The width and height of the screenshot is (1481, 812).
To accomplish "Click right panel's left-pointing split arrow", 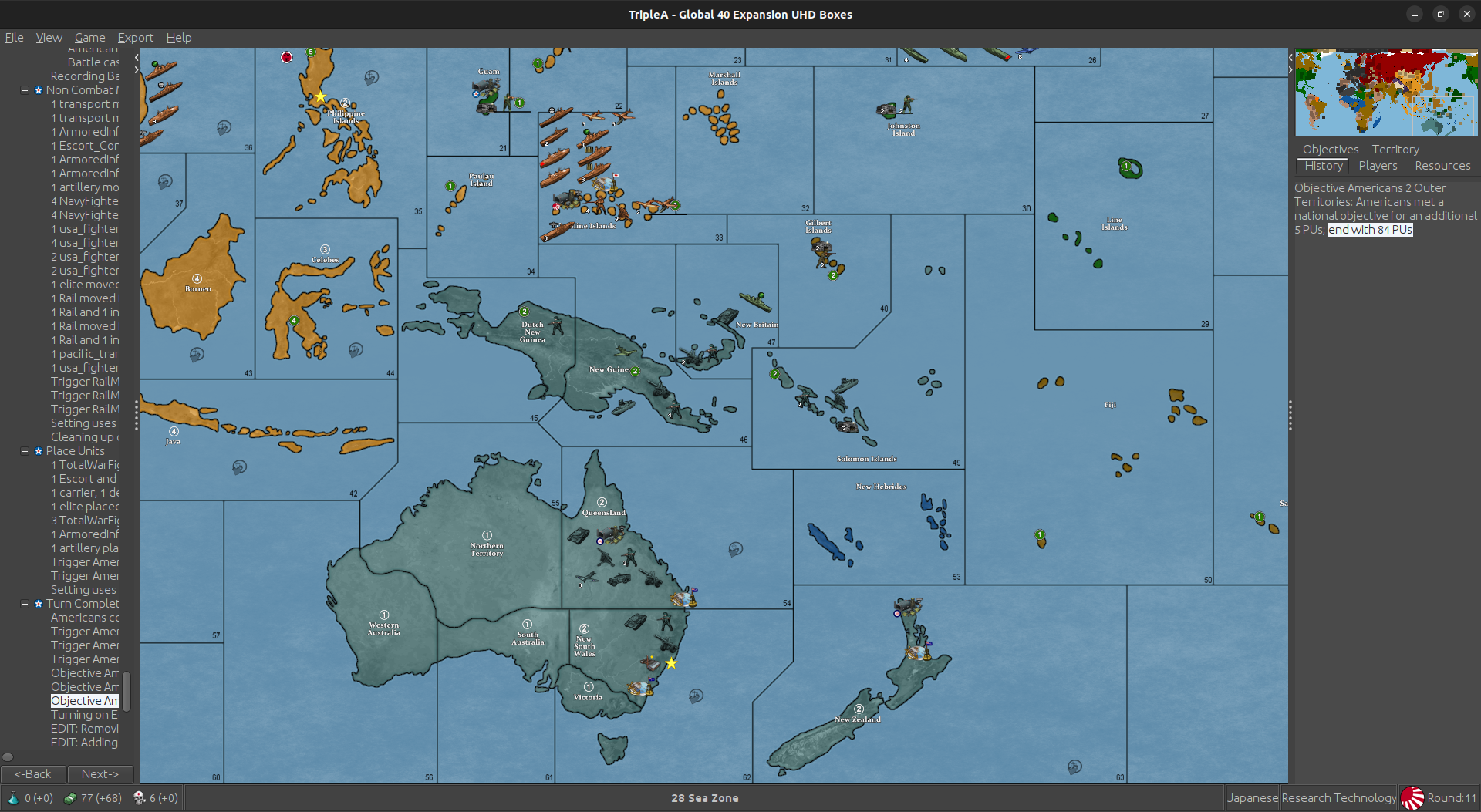I will point(1290,57).
